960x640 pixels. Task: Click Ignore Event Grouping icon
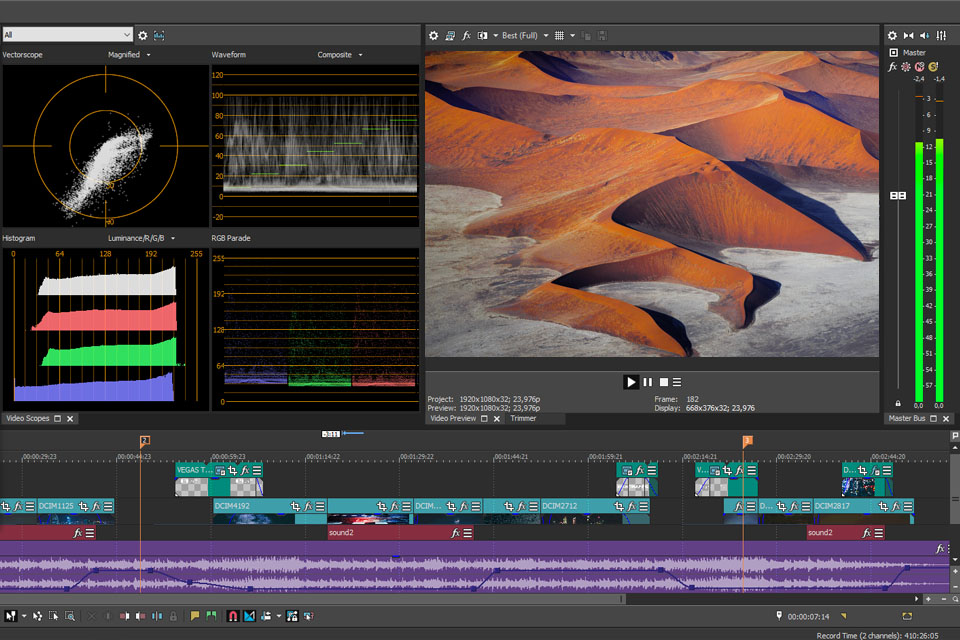click(x=308, y=616)
